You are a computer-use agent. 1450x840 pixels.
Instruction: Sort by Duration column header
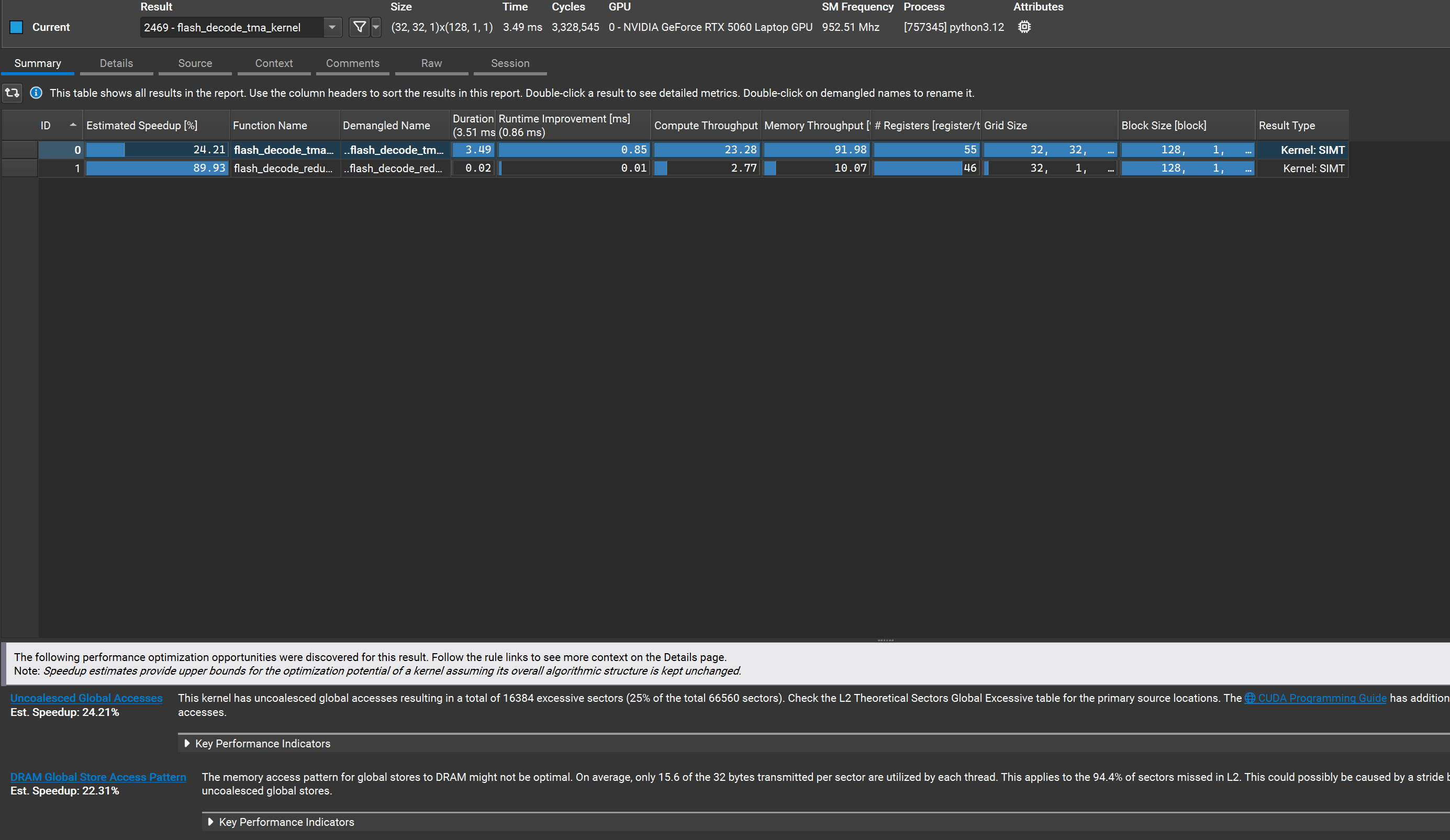[x=472, y=126]
